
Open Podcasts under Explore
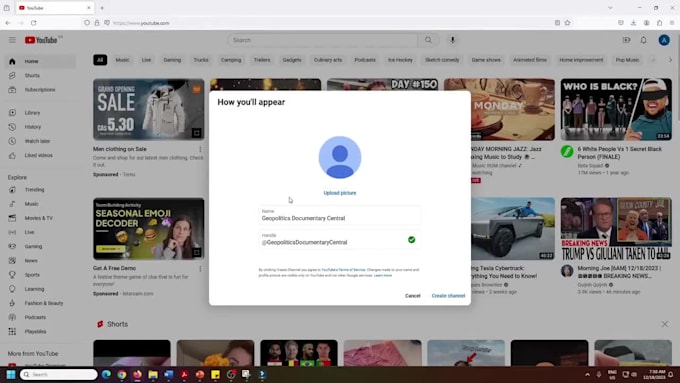point(41,317)
